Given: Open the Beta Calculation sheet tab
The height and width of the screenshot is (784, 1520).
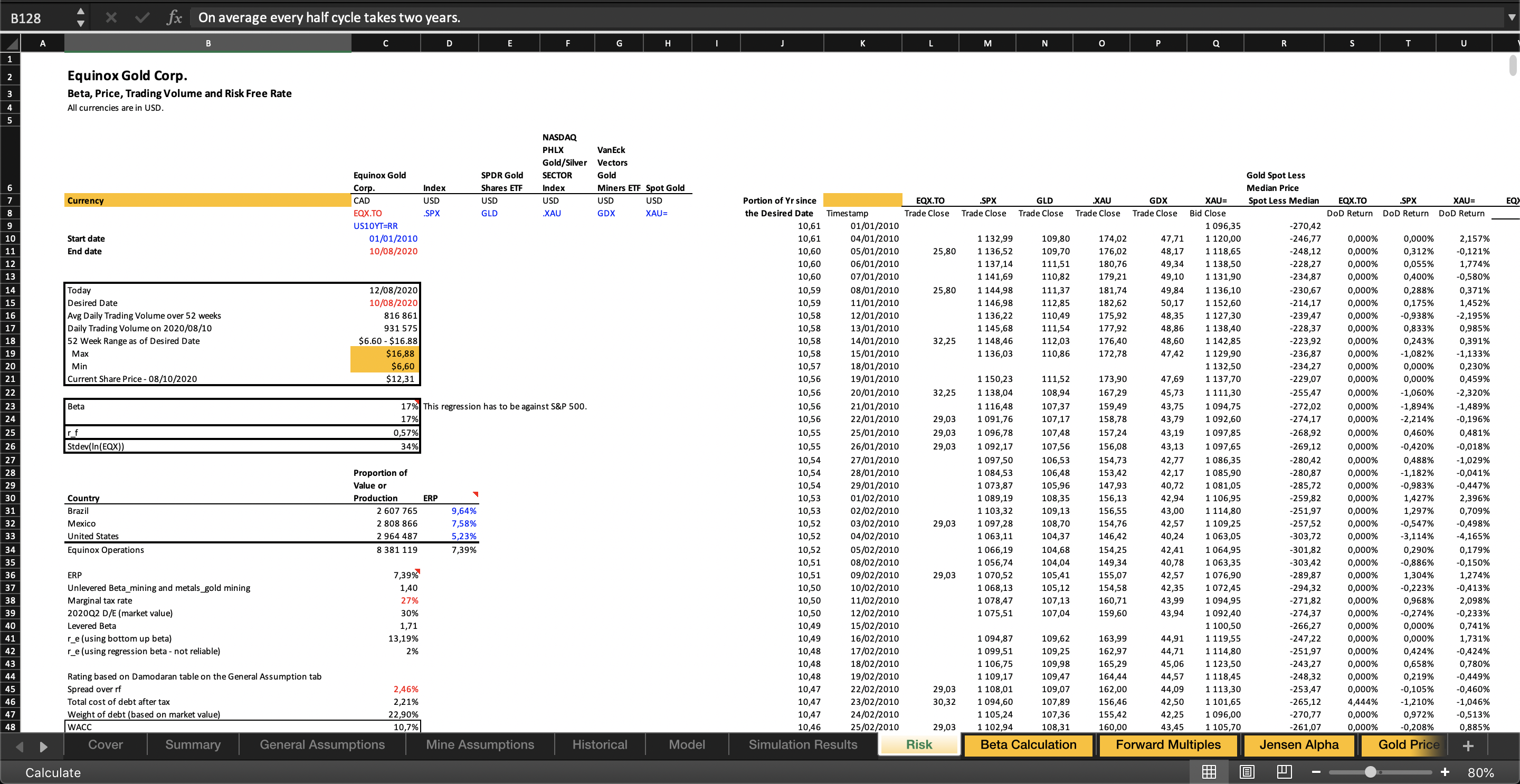Looking at the screenshot, I should (x=1029, y=744).
